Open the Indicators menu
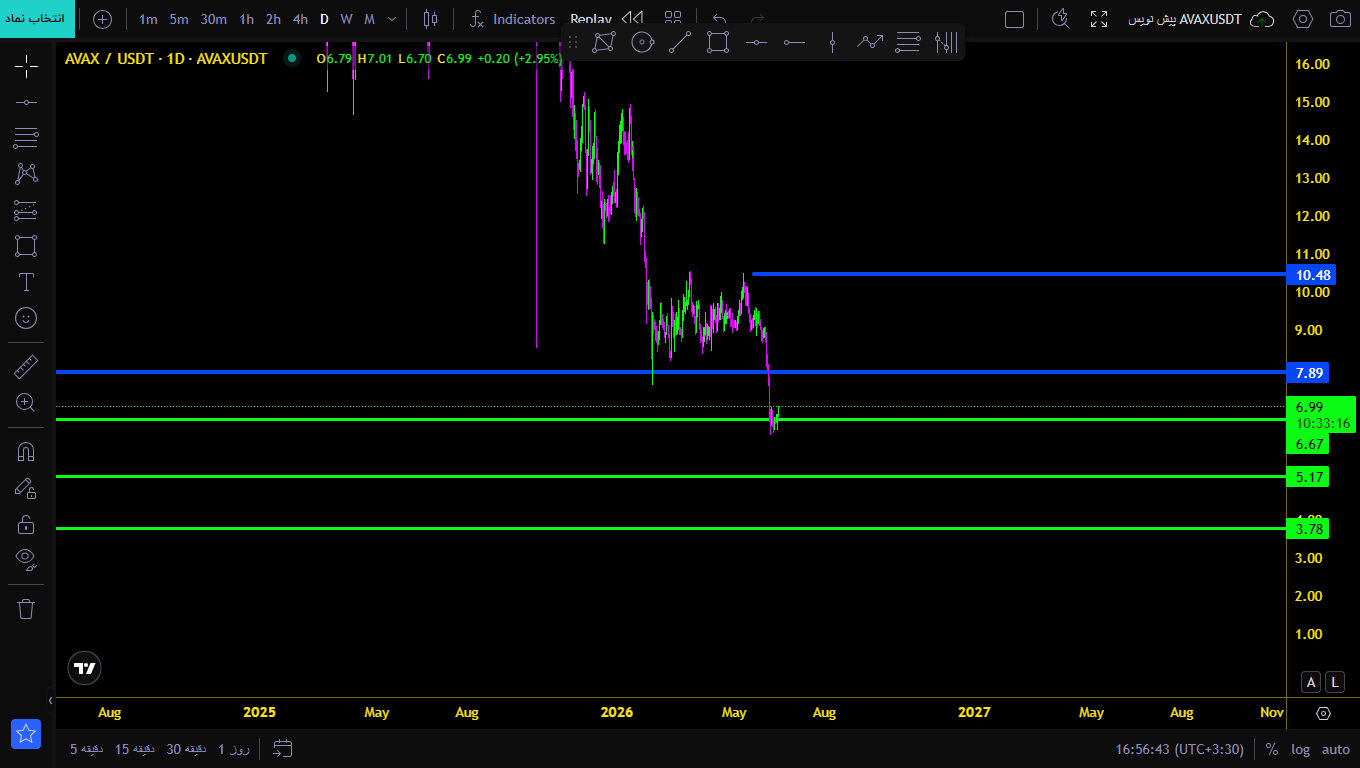The width and height of the screenshot is (1360, 768). pyautogui.click(x=512, y=19)
